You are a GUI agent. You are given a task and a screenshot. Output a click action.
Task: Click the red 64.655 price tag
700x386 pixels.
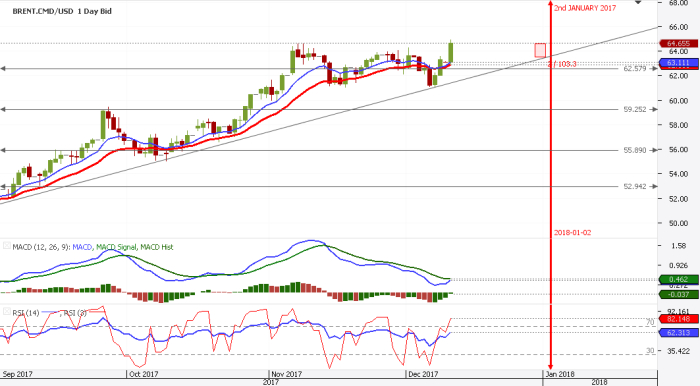[679, 44]
